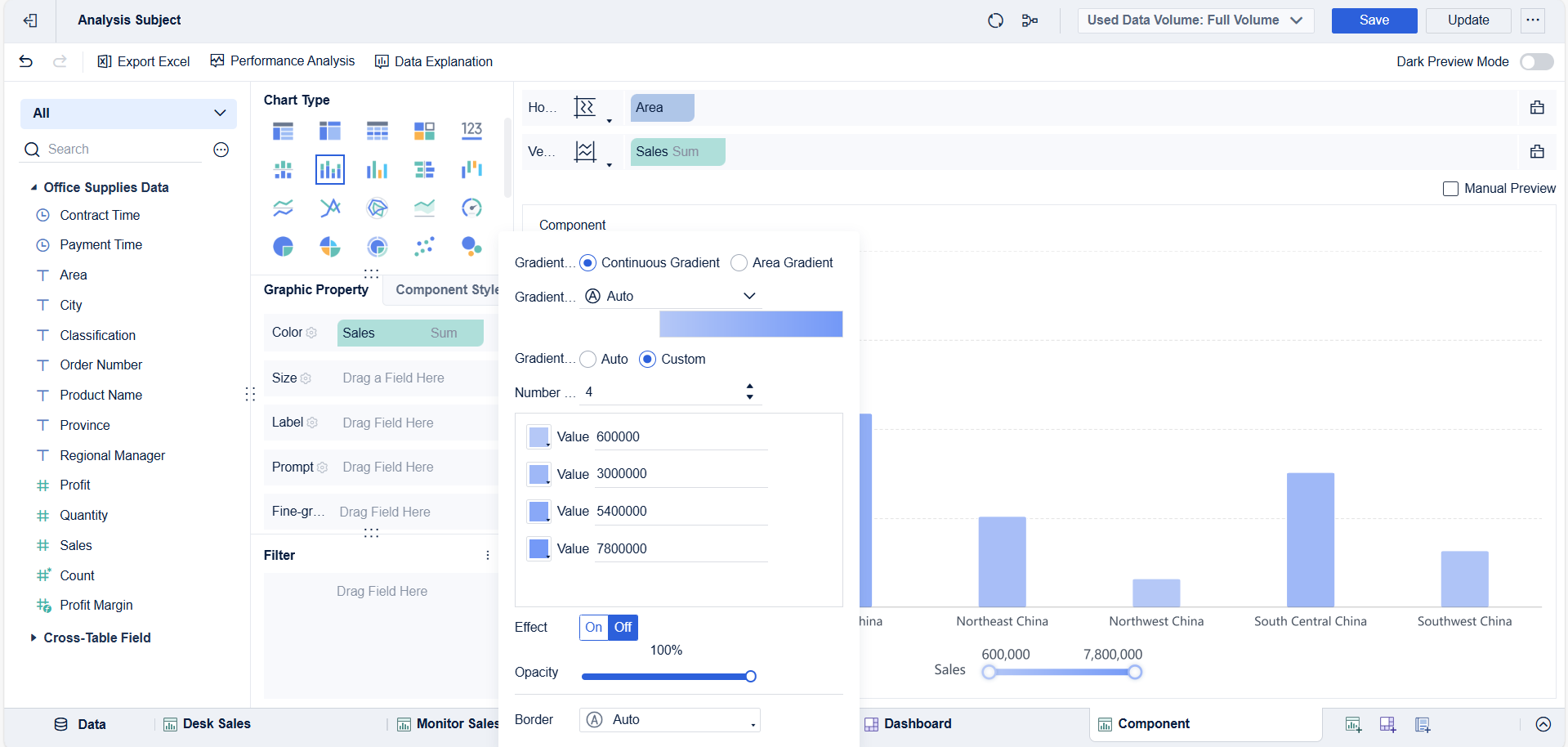Collapse the Office Supplies Data node

[x=34, y=188]
